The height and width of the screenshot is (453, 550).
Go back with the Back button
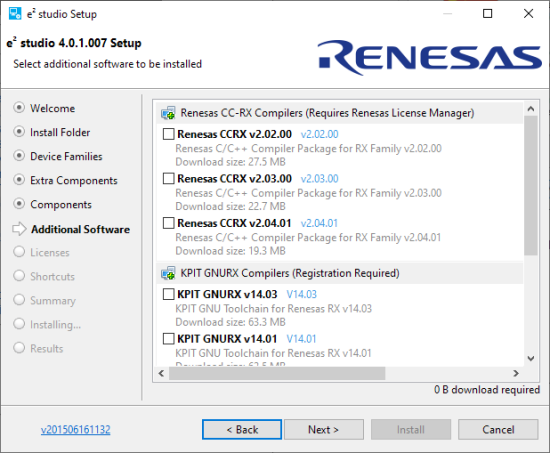(242, 429)
